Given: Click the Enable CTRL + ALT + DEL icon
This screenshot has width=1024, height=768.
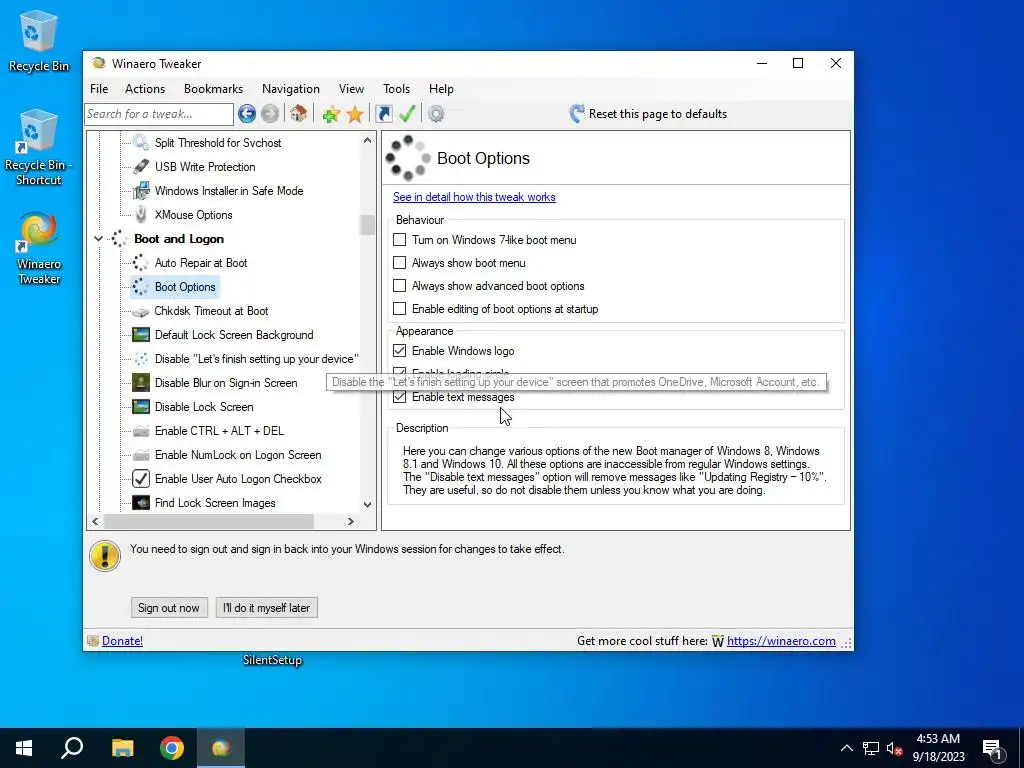Looking at the screenshot, I should pos(141,431).
